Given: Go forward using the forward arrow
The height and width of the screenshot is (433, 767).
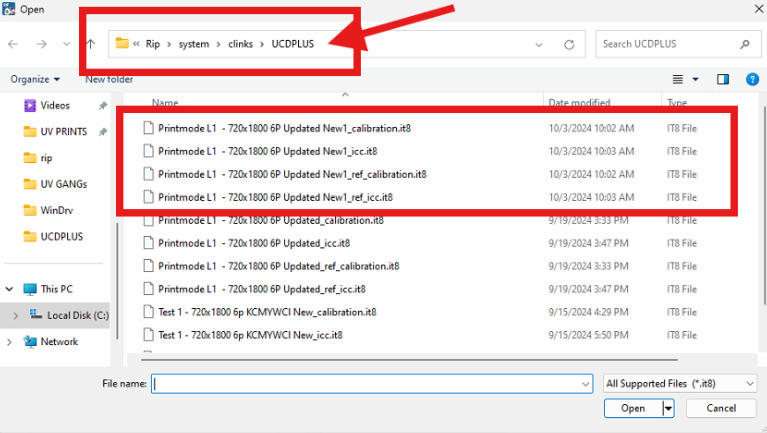Looking at the screenshot, I should click(x=42, y=44).
